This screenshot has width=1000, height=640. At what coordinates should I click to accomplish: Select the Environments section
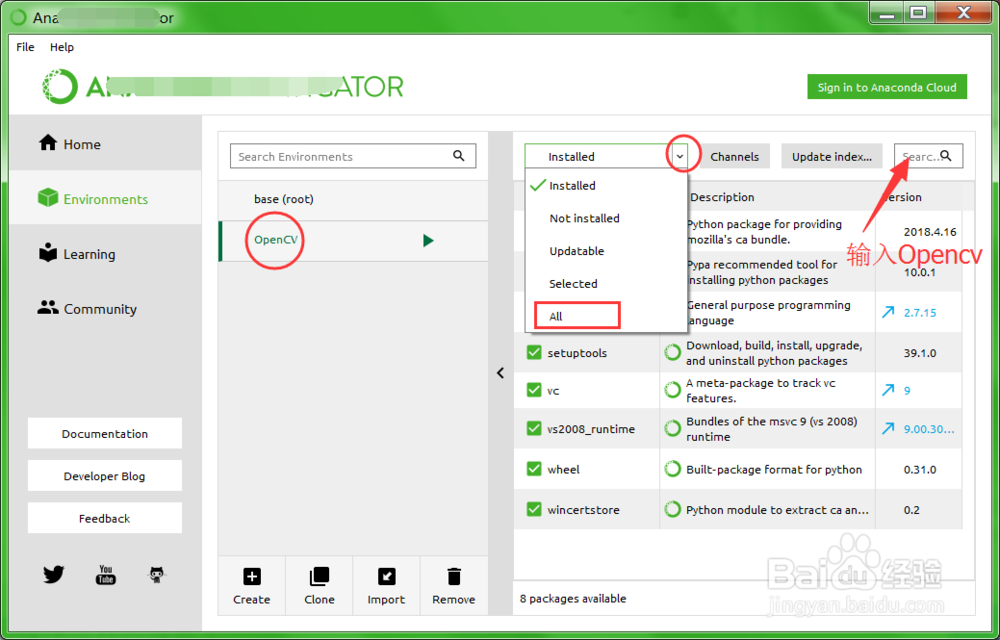point(105,198)
